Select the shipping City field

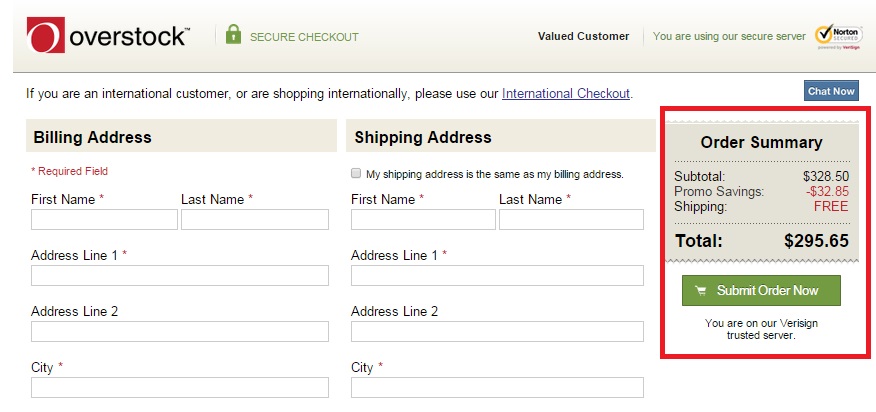497,387
